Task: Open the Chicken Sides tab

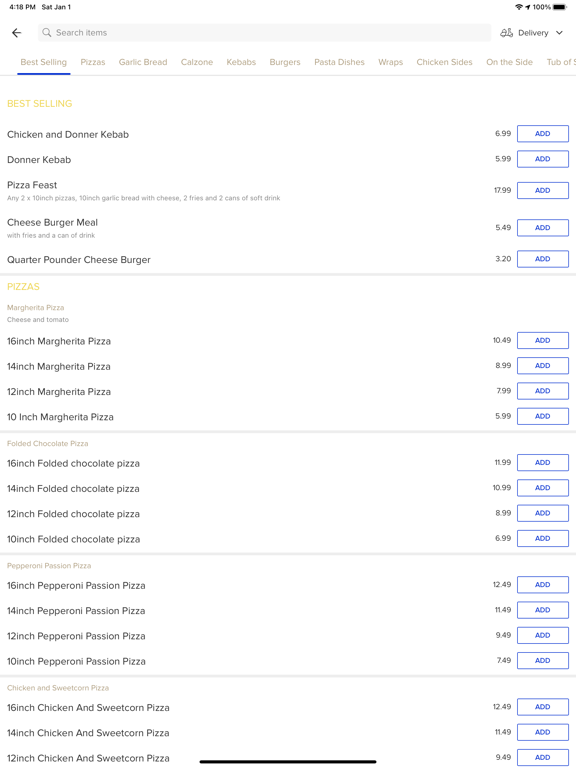Action: 444,62
